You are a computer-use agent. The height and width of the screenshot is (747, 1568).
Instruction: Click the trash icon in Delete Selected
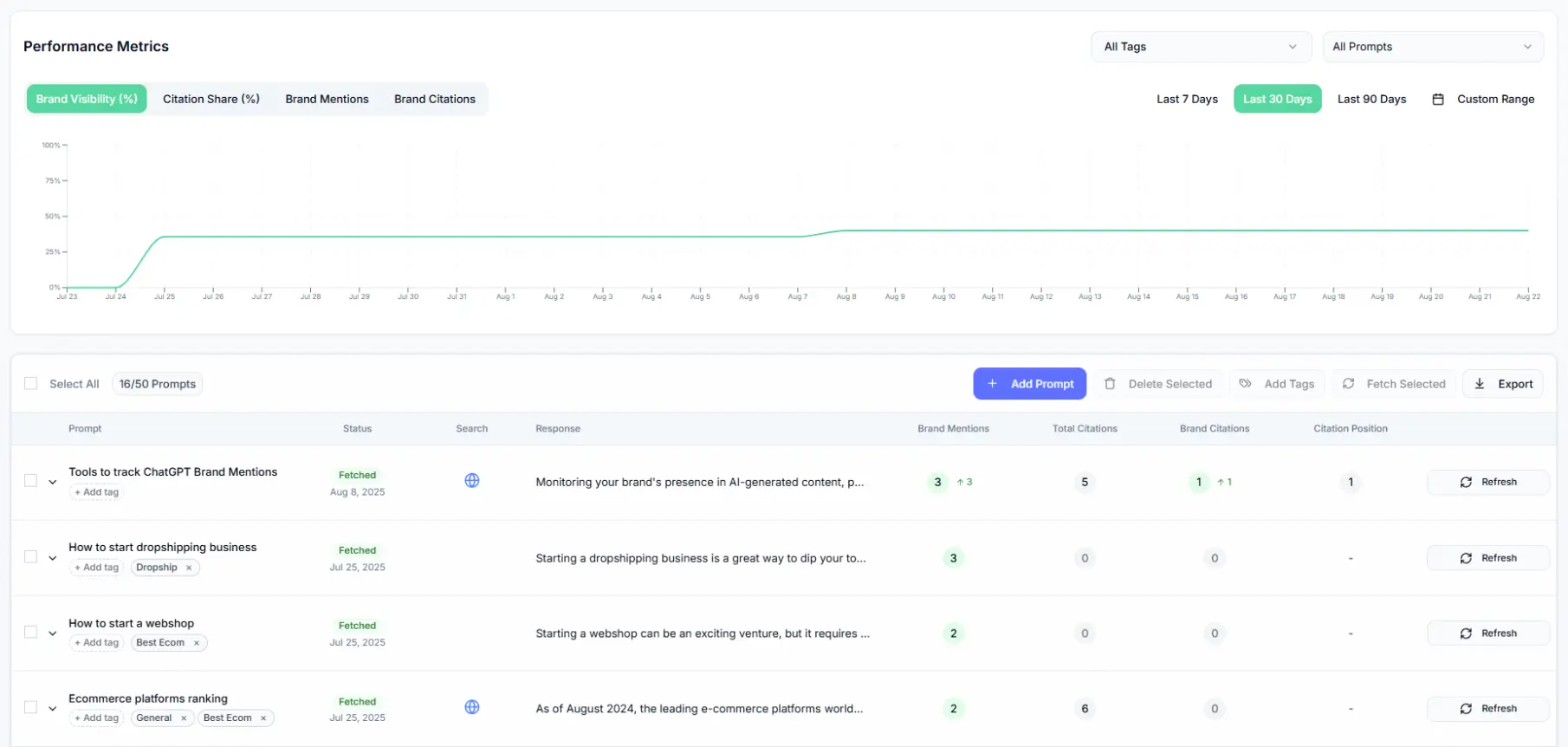(x=1110, y=384)
